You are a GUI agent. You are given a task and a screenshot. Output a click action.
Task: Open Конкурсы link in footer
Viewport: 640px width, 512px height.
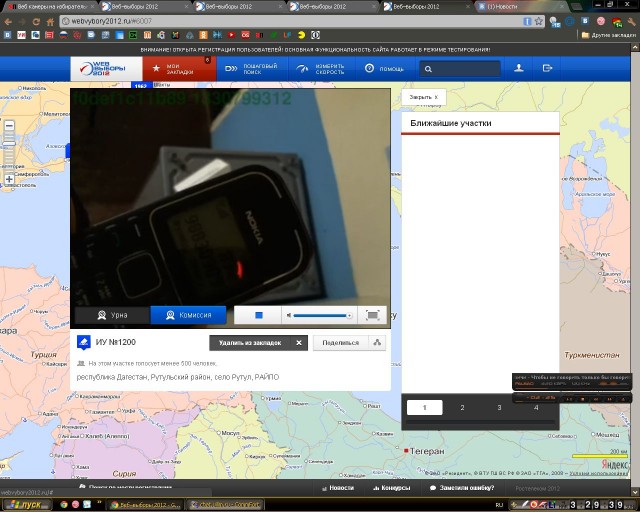tap(392, 488)
